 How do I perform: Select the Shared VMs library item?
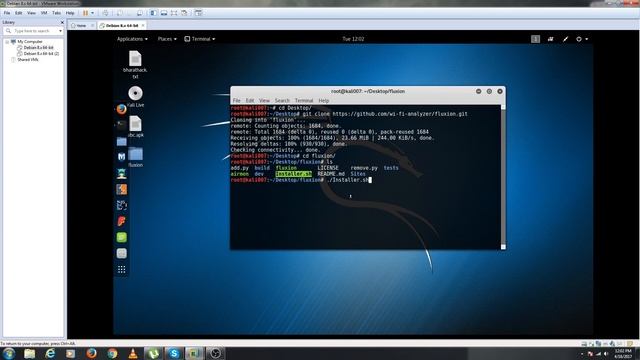(28, 60)
